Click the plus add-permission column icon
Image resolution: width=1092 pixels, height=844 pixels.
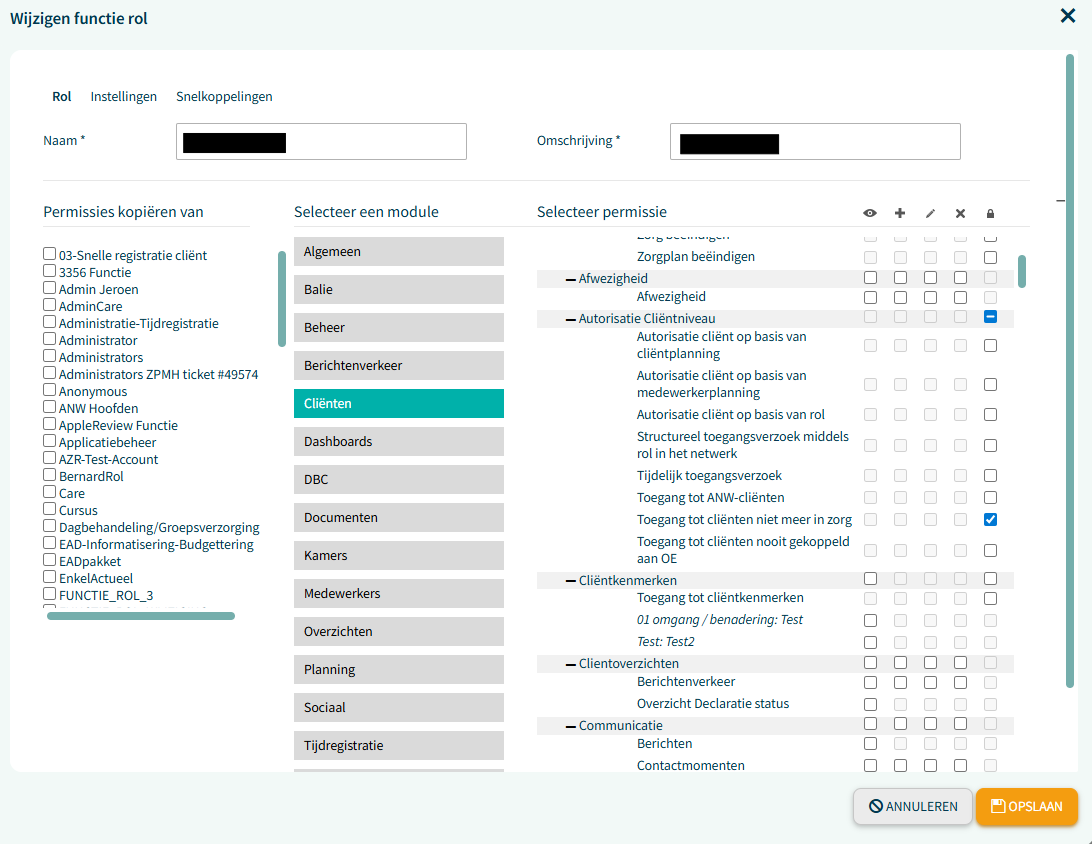click(x=900, y=213)
